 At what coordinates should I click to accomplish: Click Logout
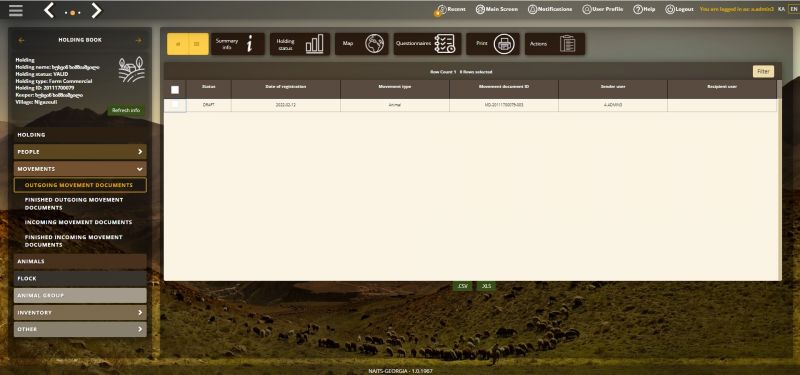[679, 9]
